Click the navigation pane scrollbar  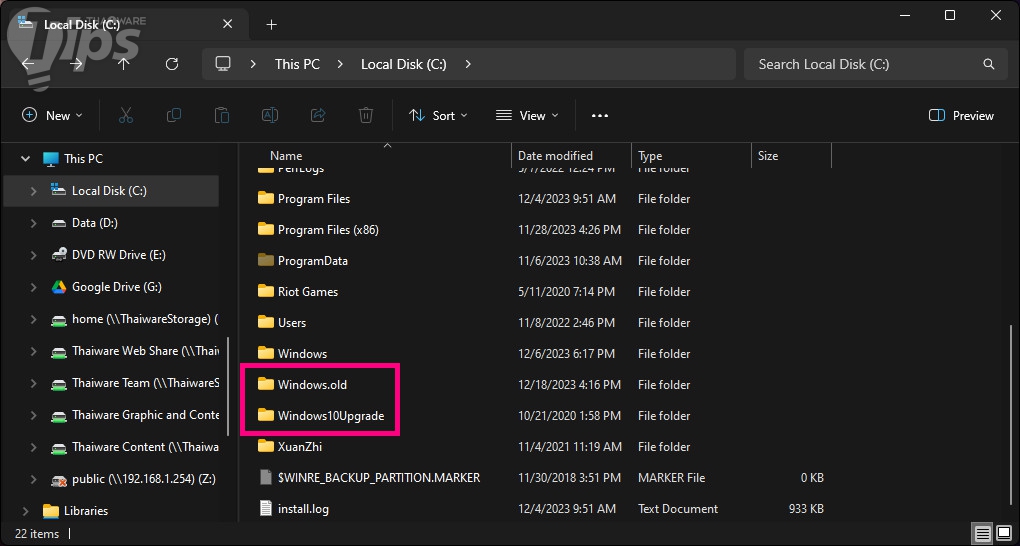click(228, 387)
